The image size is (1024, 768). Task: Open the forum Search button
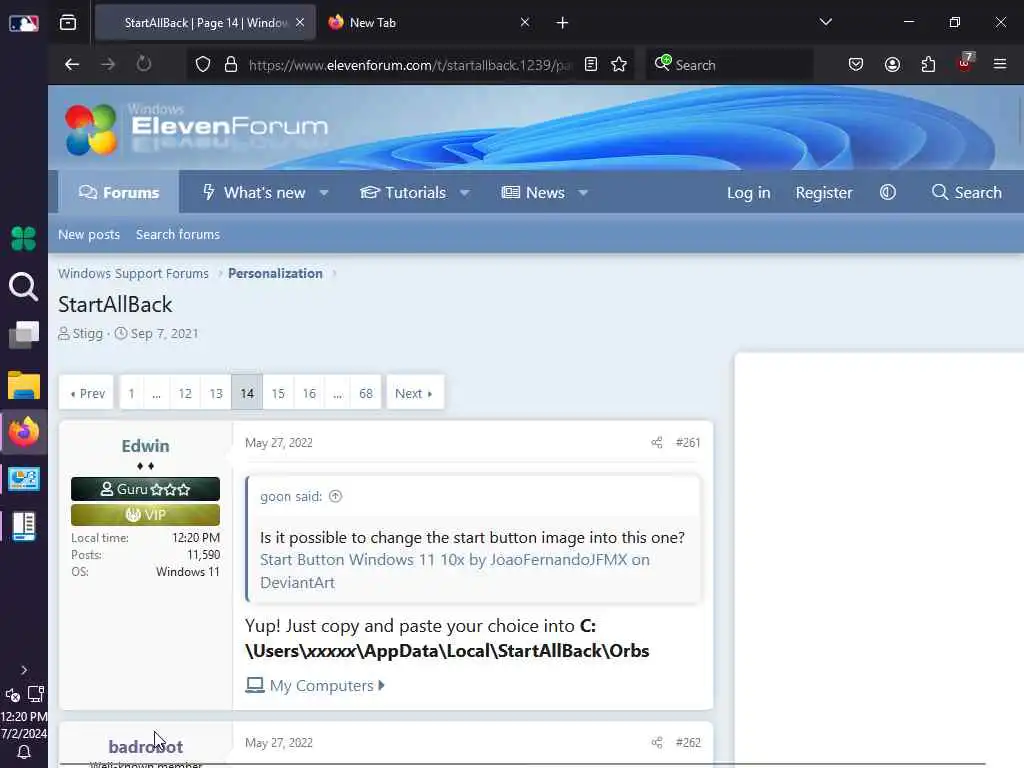point(967,192)
